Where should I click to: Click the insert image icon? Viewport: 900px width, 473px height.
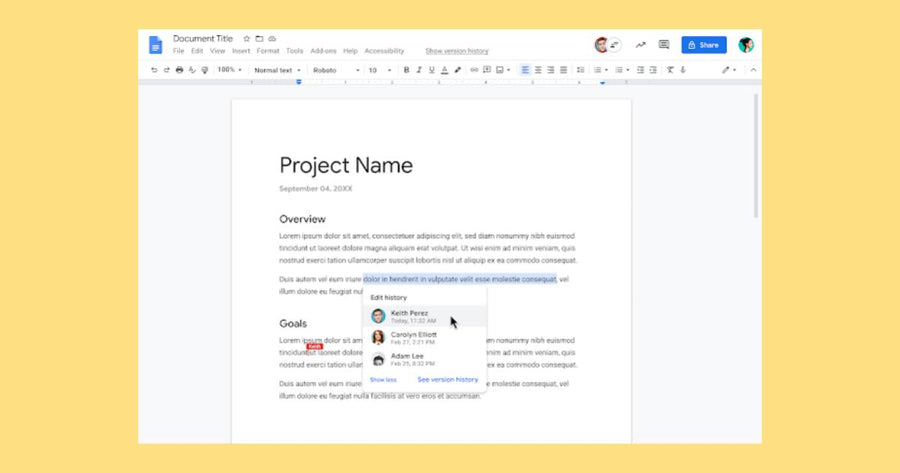[x=499, y=70]
